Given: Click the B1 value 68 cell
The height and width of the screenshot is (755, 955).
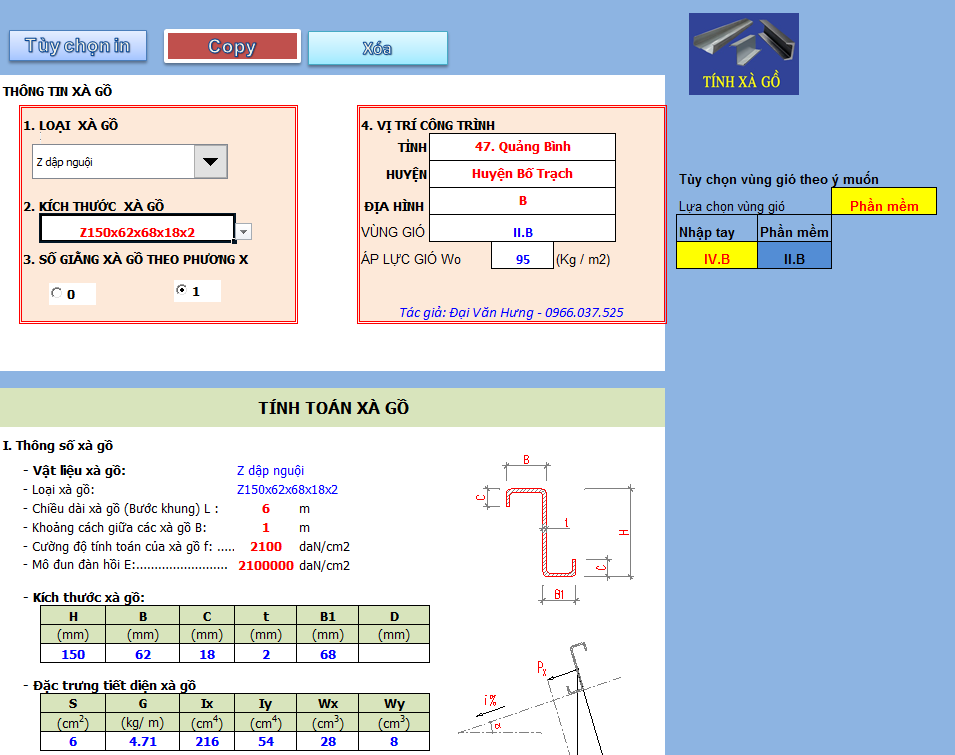Looking at the screenshot, I should (328, 654).
